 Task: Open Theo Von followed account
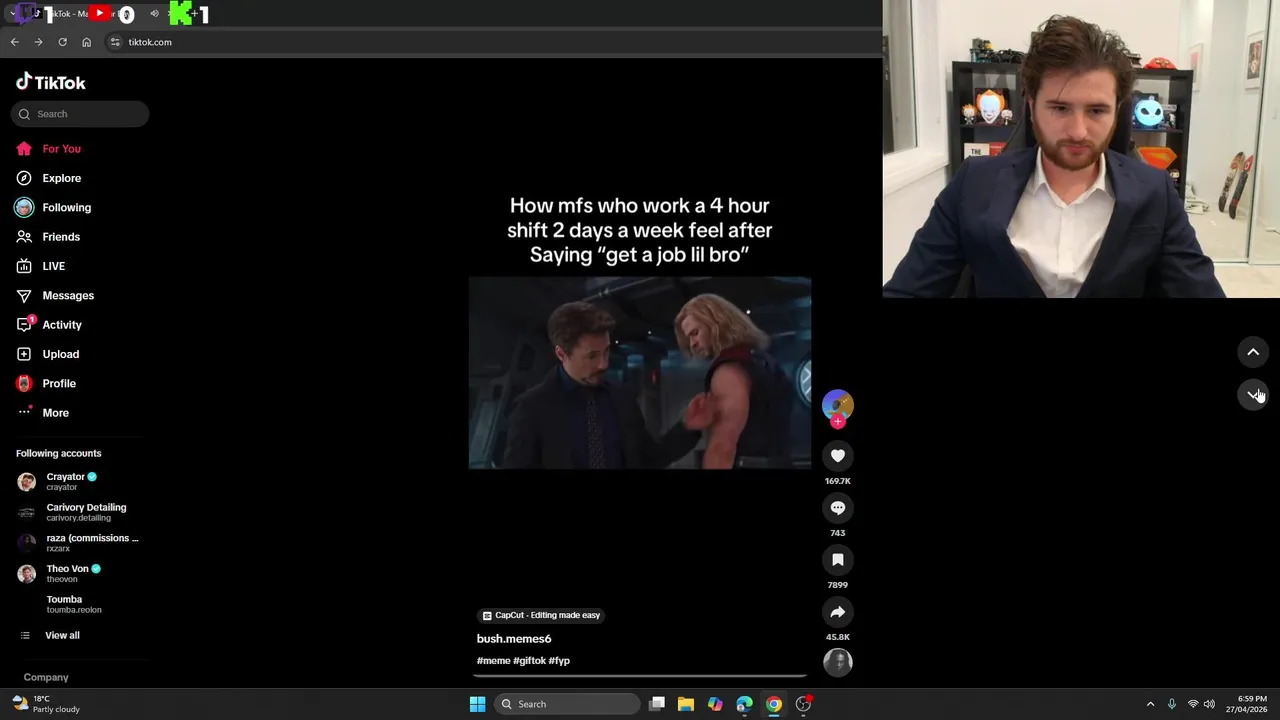point(78,573)
